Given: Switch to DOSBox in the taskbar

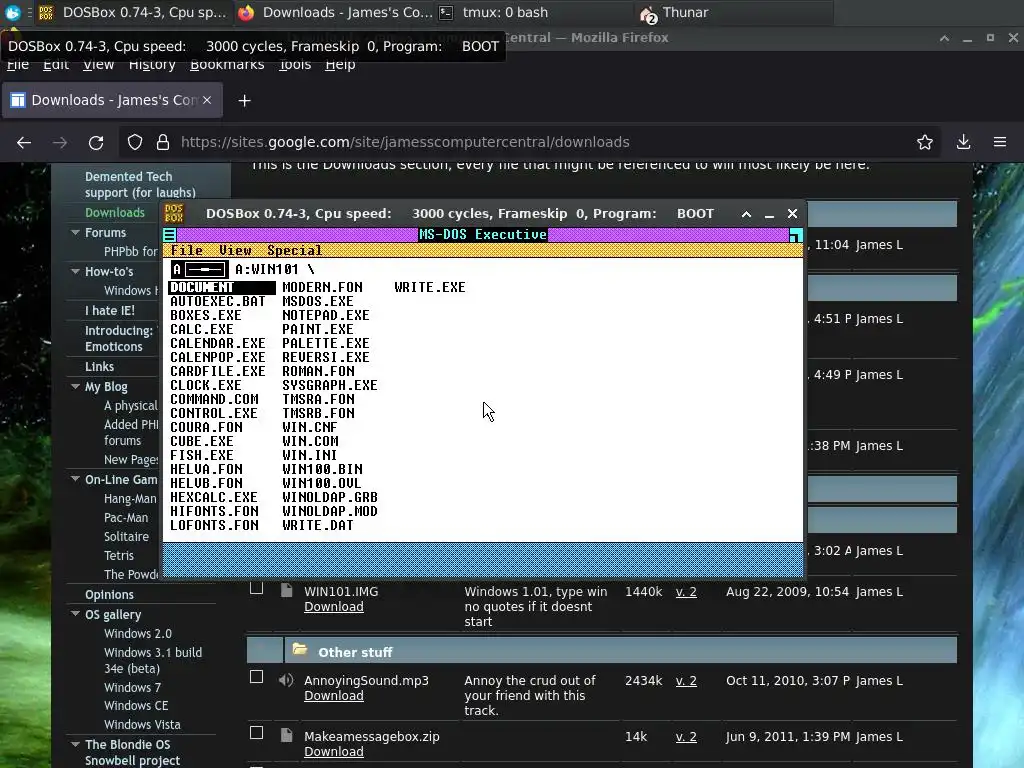Looking at the screenshot, I should pos(133,12).
